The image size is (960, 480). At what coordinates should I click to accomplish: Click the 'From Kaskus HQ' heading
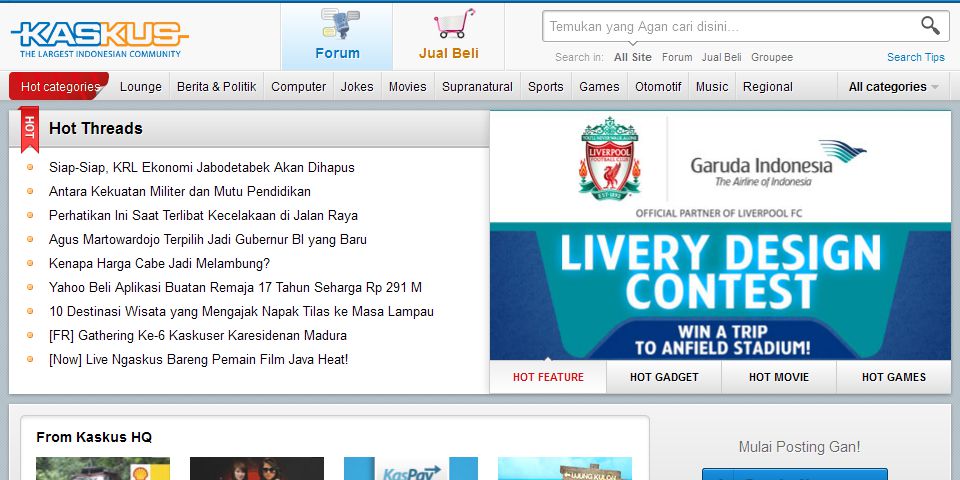coord(94,437)
